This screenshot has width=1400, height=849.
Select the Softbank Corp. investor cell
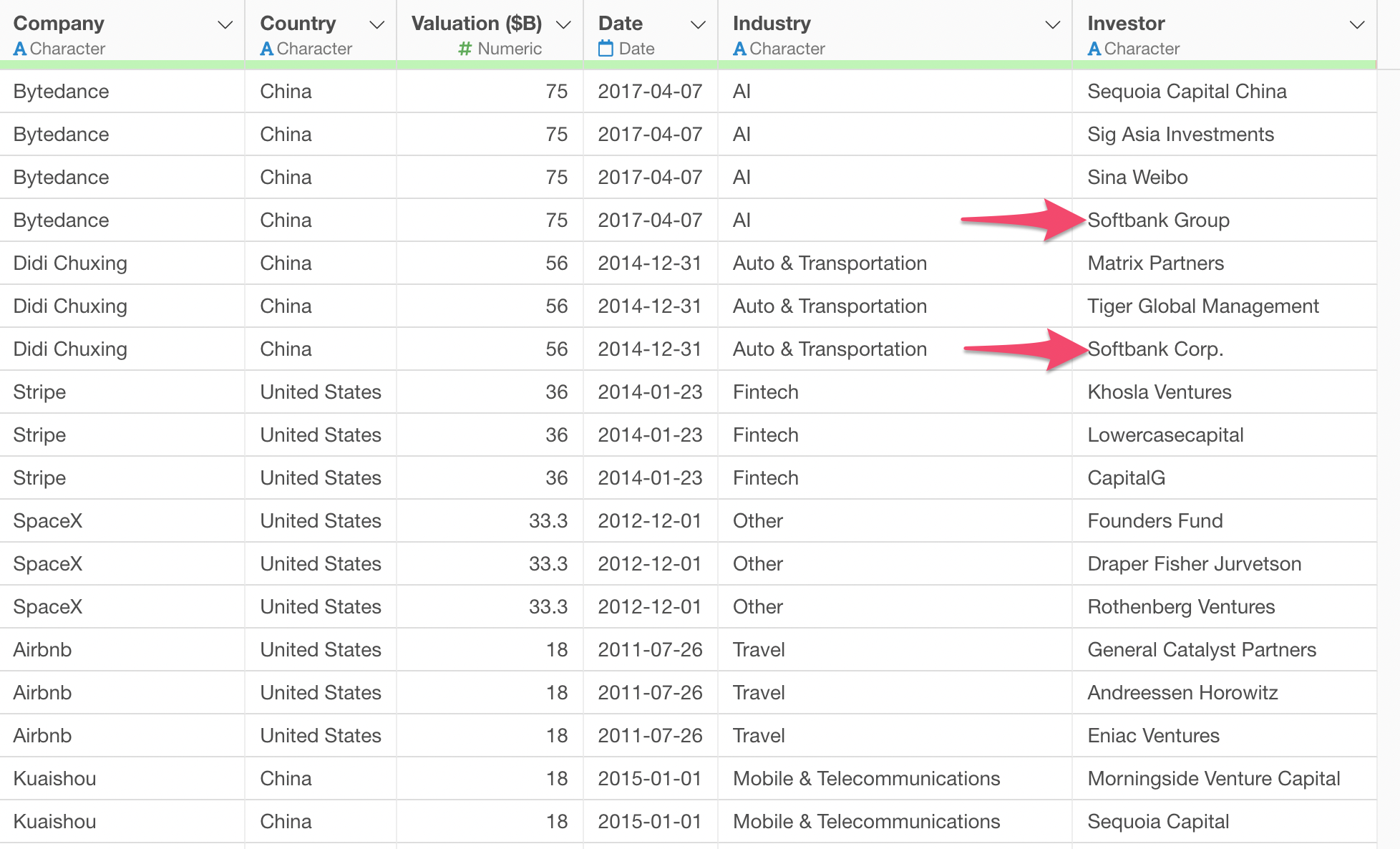click(1155, 349)
